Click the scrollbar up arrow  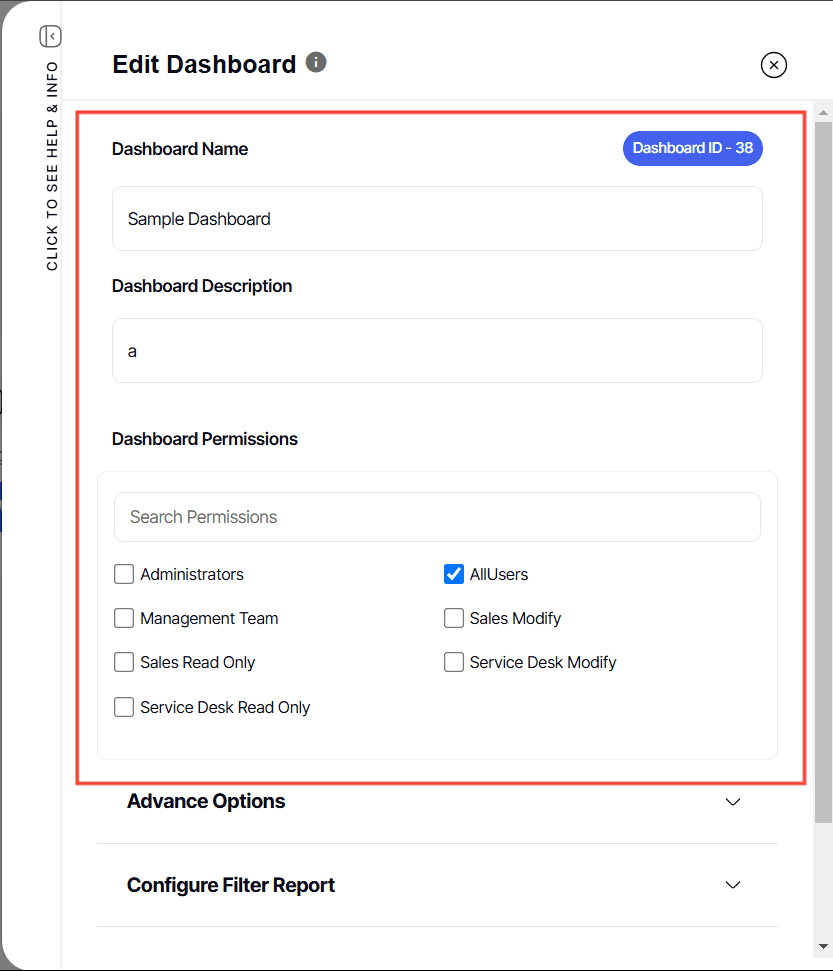(x=824, y=108)
